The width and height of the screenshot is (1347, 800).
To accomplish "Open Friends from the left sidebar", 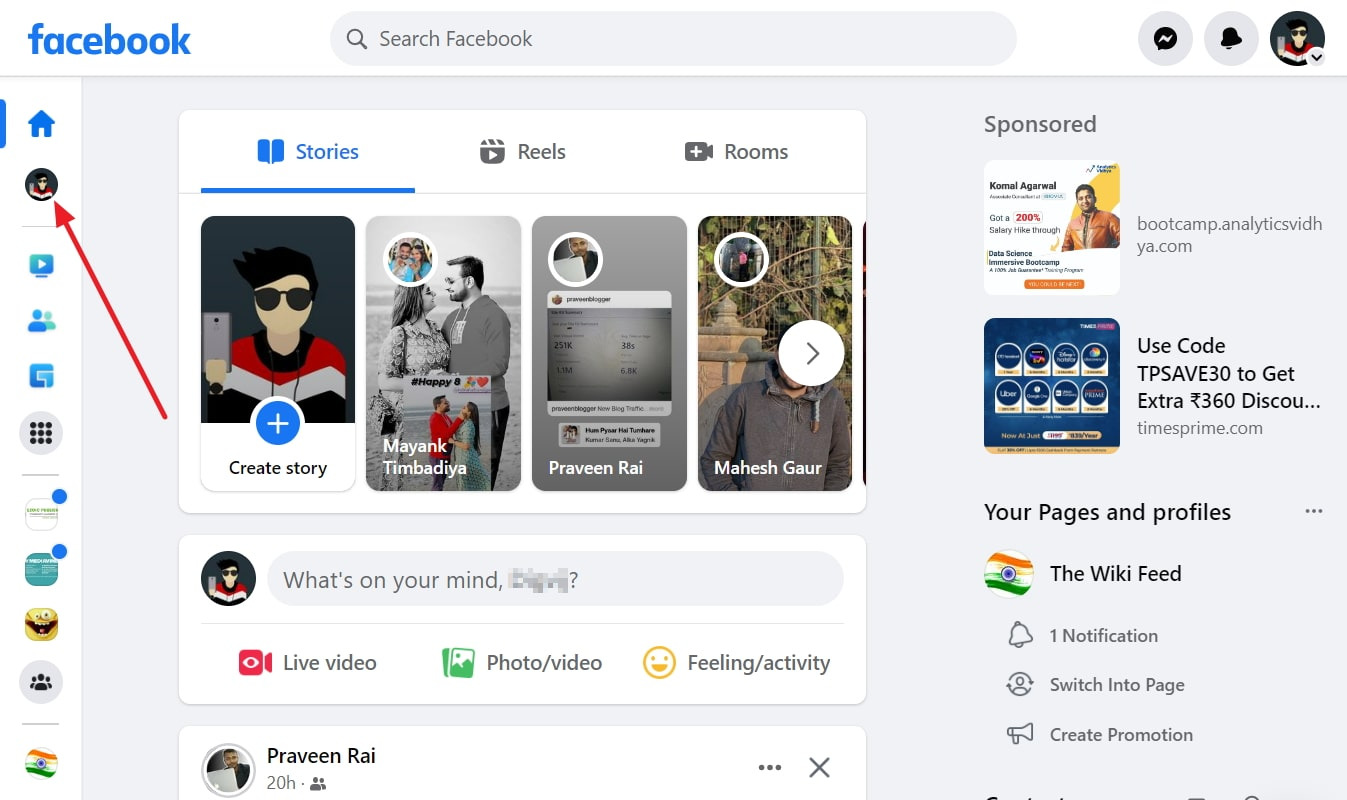I will [39, 319].
